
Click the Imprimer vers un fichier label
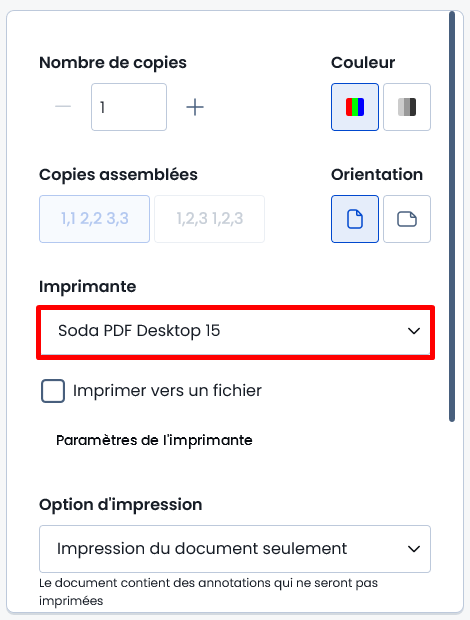click(x=167, y=391)
